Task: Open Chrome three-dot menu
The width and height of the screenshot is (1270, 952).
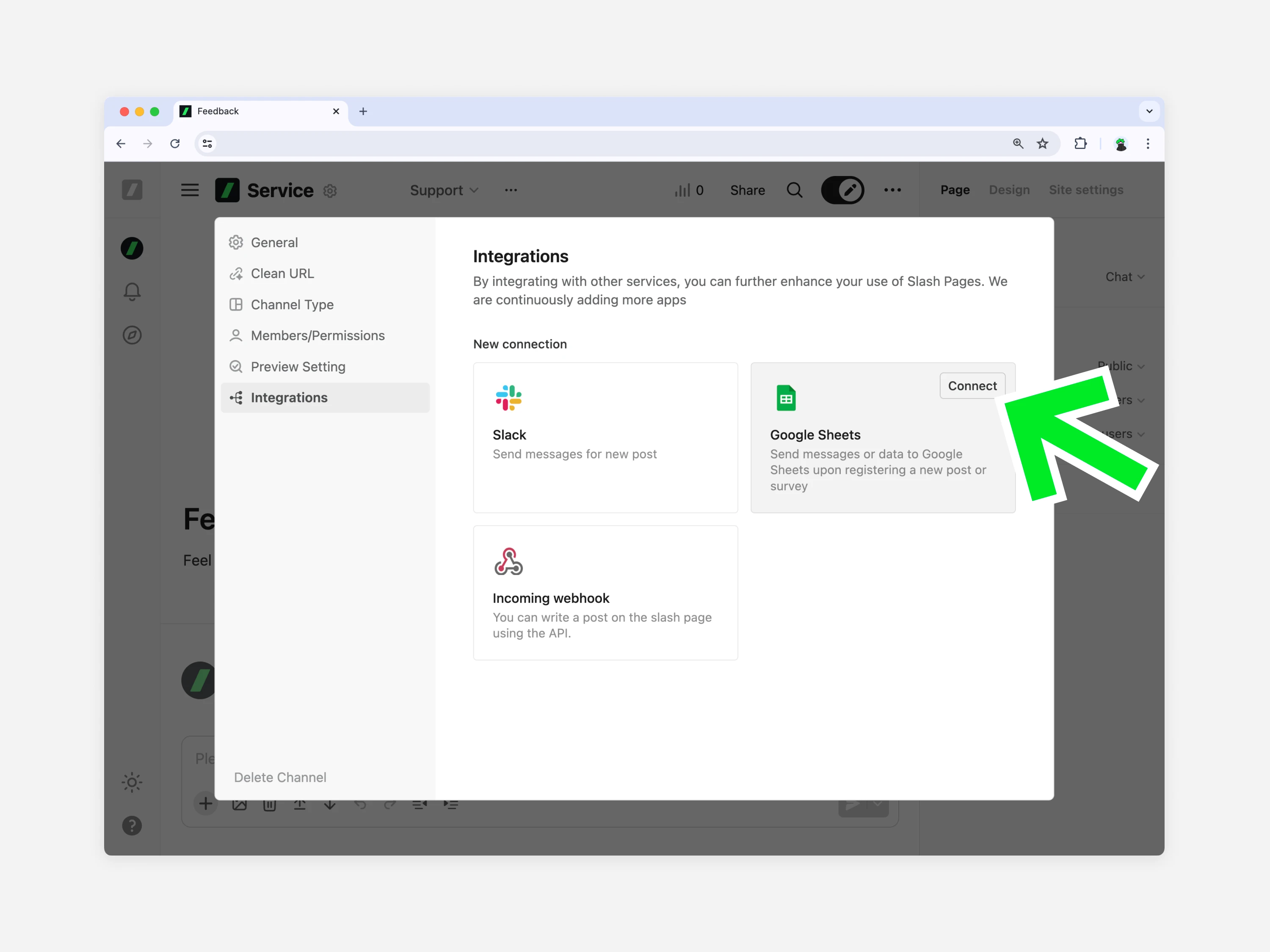Action: pyautogui.click(x=1148, y=143)
